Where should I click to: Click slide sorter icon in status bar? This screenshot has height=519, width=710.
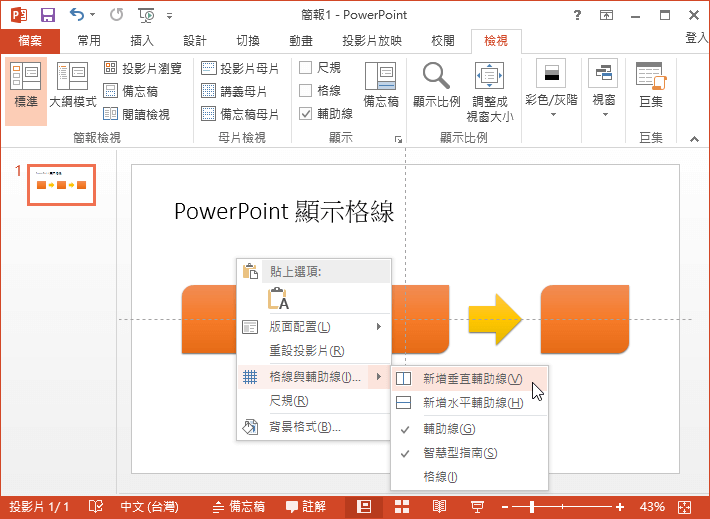tap(402, 507)
